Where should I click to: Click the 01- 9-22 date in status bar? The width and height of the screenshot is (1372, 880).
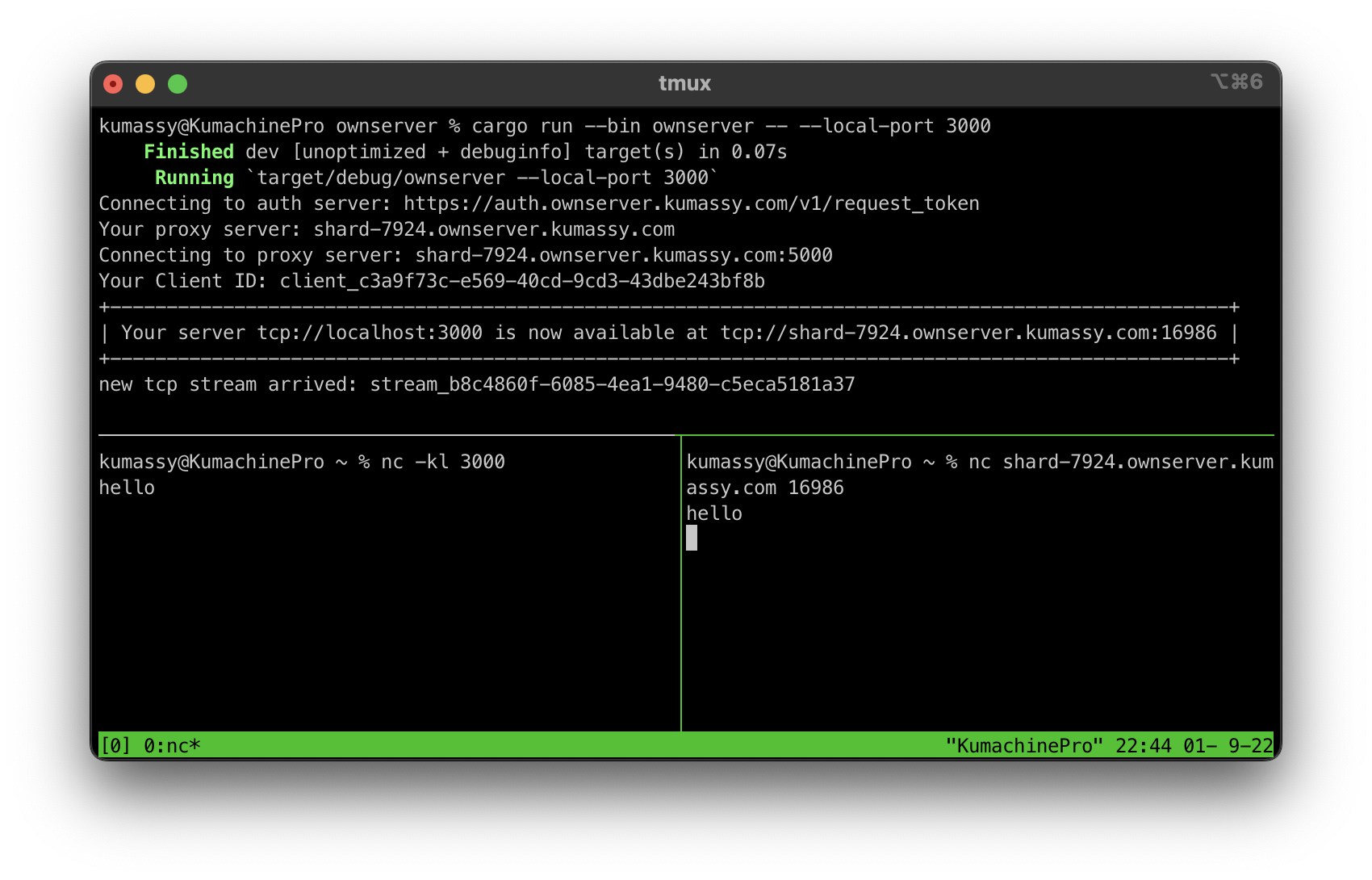pos(1228,745)
